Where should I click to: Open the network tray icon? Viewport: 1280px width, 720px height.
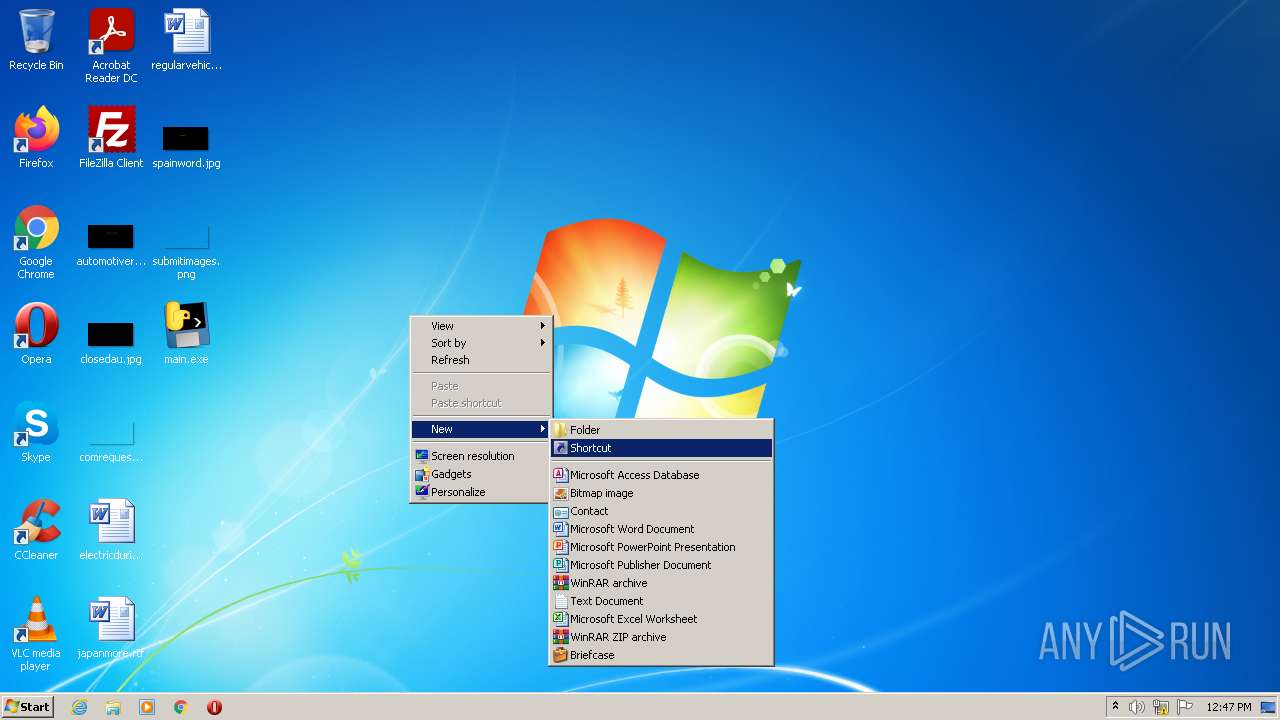coord(1161,707)
